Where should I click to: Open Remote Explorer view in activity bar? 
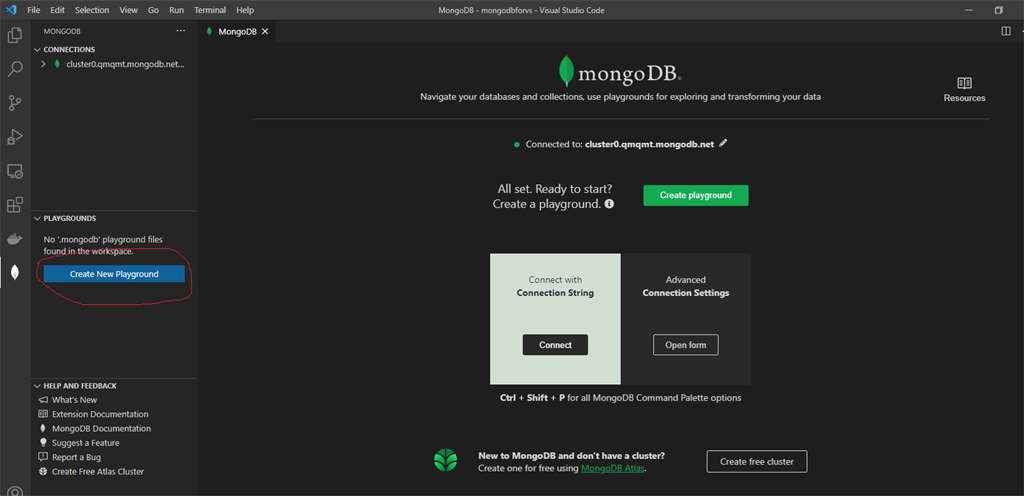14,171
